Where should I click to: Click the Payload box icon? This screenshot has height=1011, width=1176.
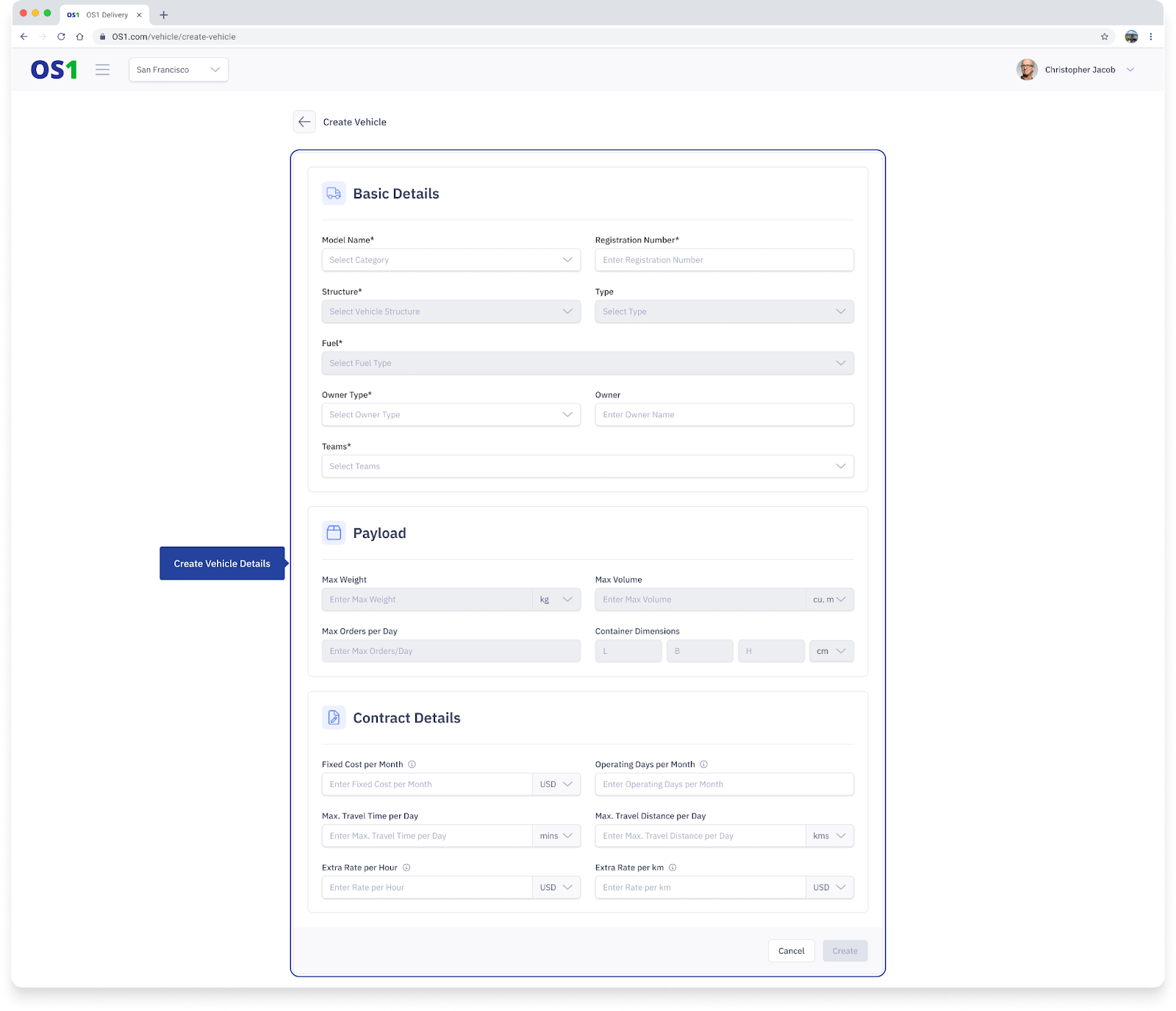pos(334,533)
